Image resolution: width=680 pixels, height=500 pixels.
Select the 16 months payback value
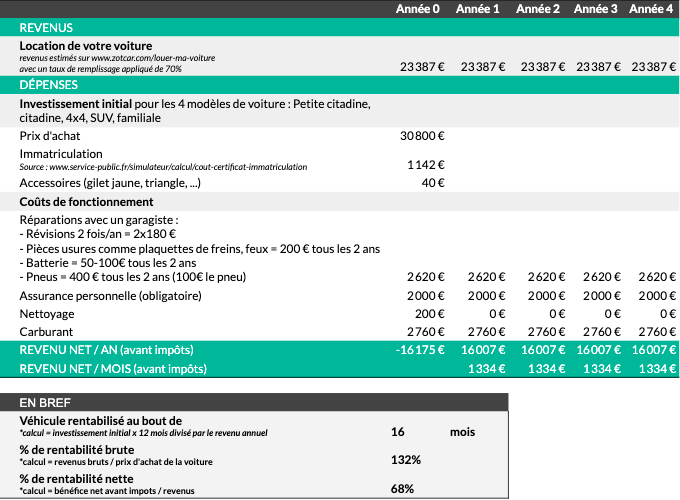397,432
